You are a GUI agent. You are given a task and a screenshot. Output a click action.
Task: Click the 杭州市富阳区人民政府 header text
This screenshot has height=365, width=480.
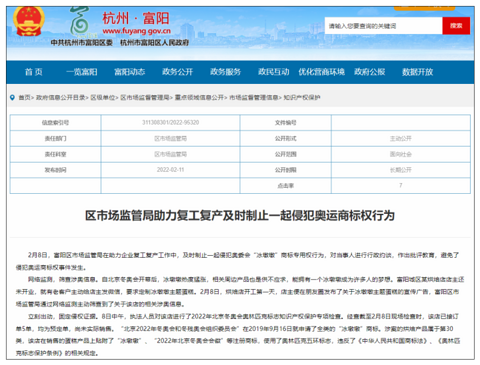[154, 43]
